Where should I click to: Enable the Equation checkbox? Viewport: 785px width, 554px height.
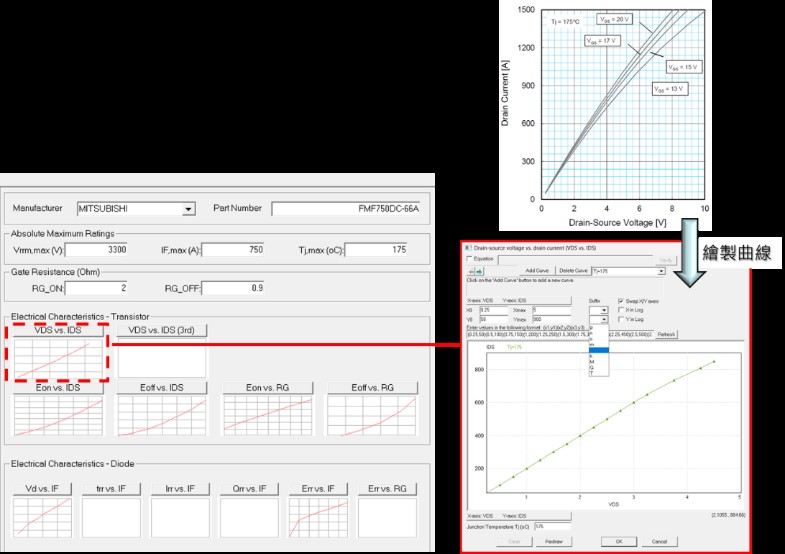pos(469,258)
